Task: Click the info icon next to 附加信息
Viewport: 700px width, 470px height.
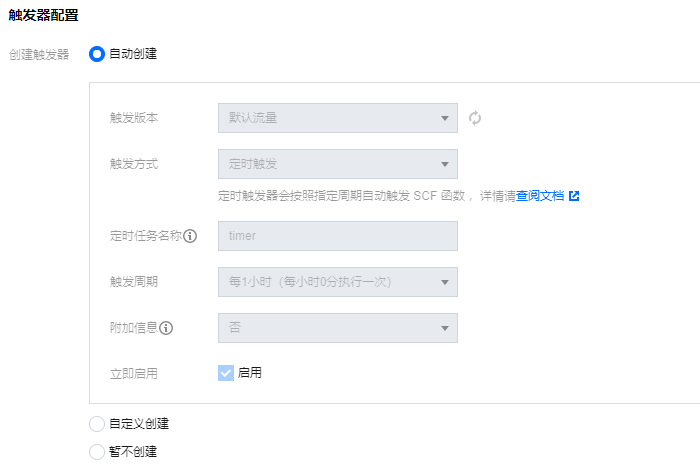Action: [x=166, y=328]
